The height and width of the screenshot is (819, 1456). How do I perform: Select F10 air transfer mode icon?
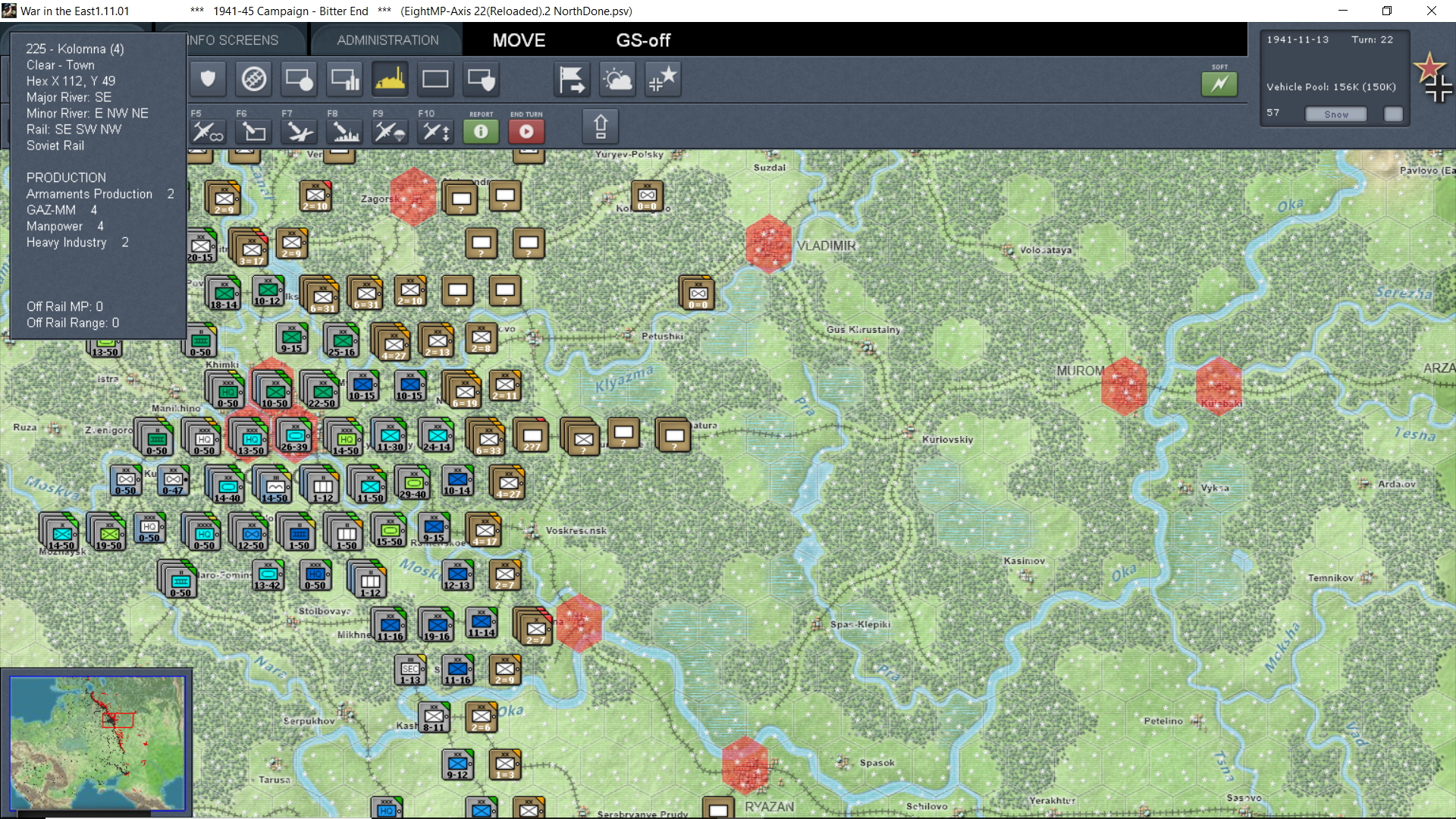pyautogui.click(x=435, y=132)
